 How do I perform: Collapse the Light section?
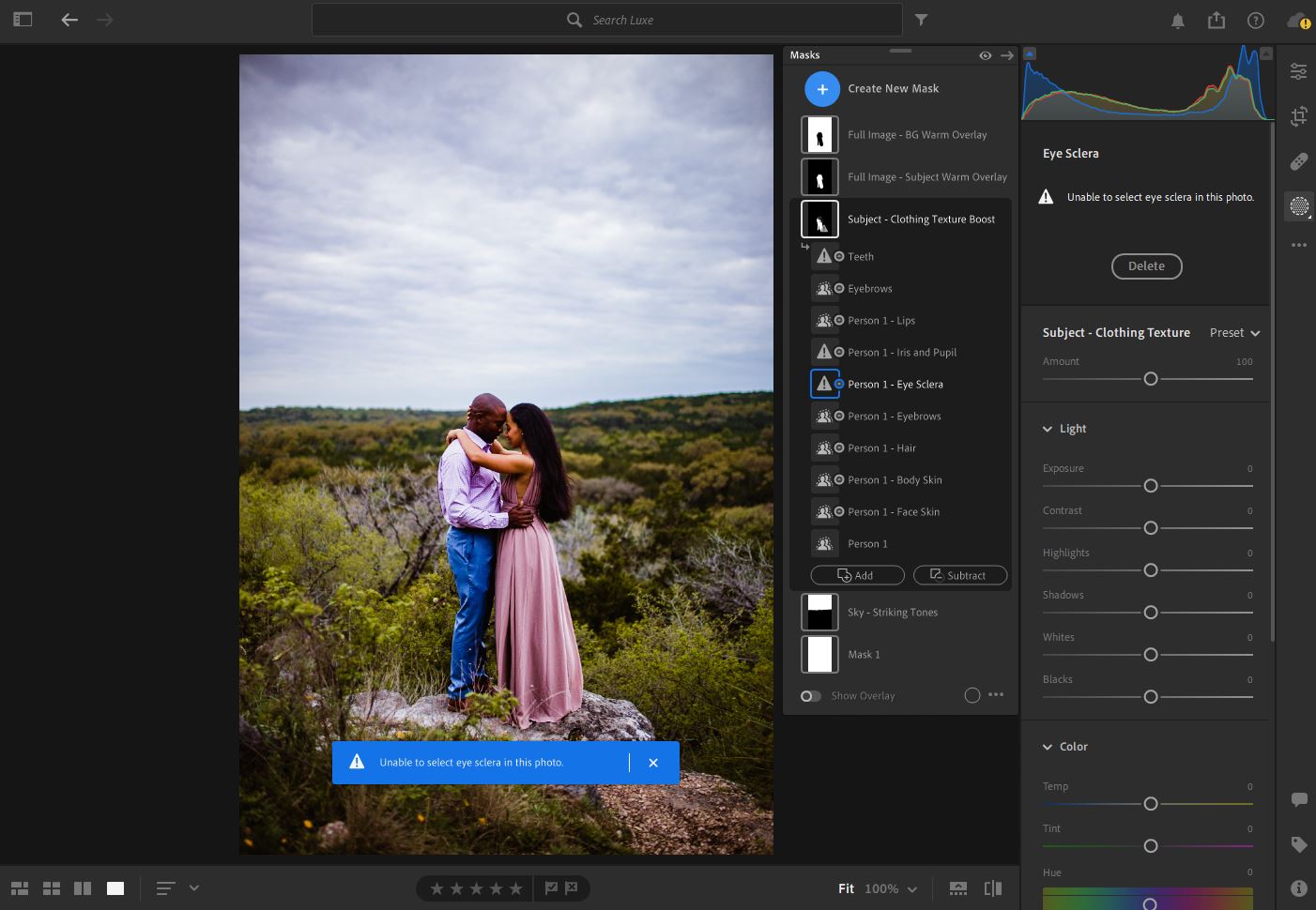click(1048, 429)
